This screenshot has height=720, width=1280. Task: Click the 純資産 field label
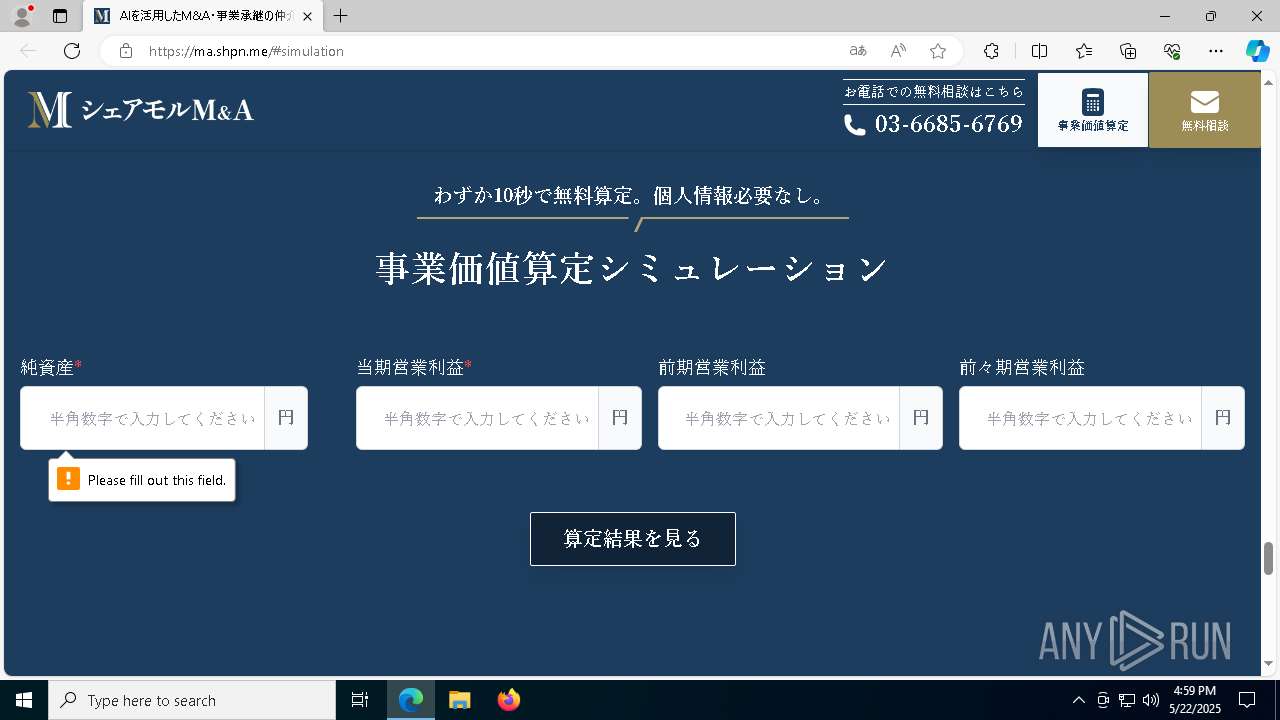click(51, 367)
